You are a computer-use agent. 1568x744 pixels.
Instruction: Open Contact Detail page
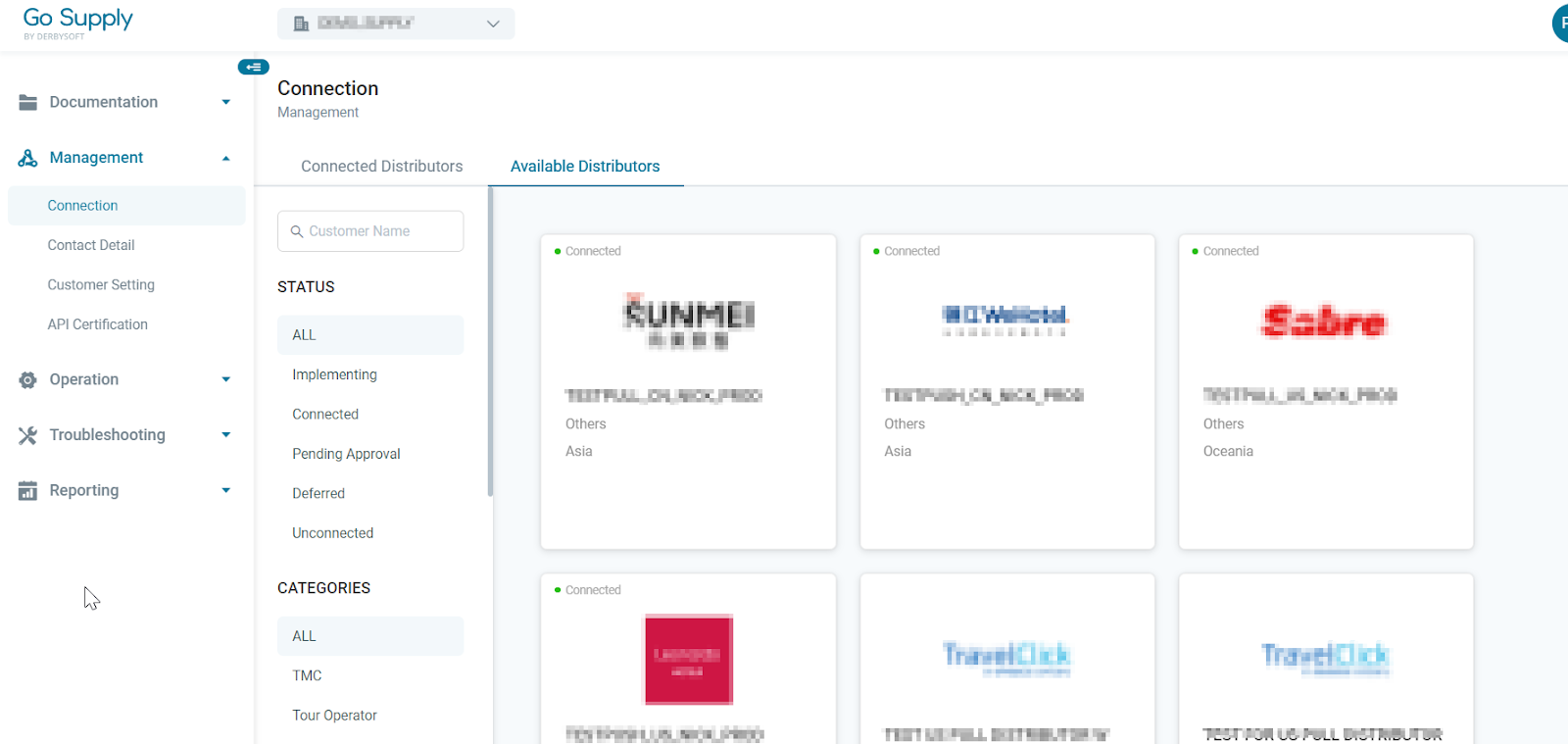tap(91, 245)
